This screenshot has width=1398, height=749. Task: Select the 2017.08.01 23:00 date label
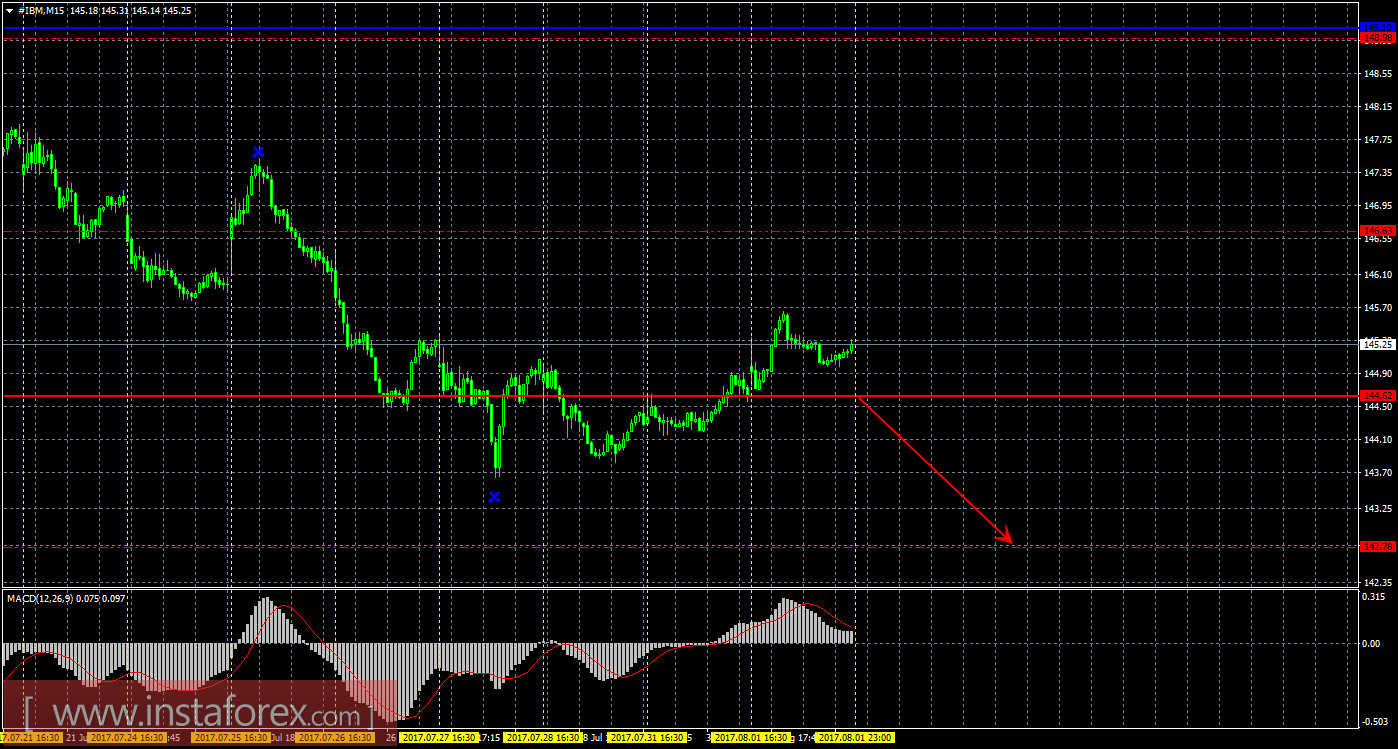point(856,738)
